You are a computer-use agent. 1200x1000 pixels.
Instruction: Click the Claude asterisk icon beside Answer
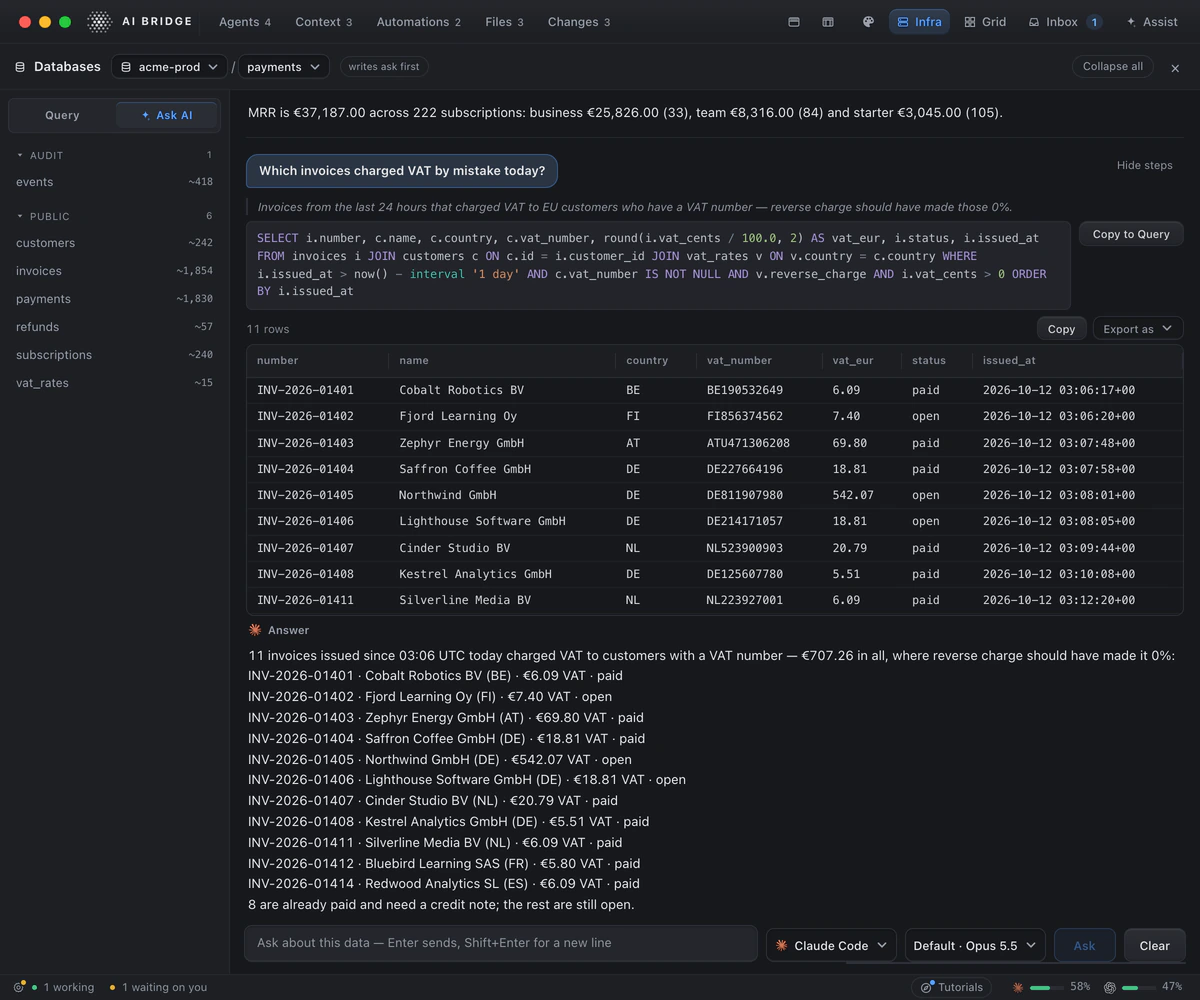pyautogui.click(x=255, y=630)
